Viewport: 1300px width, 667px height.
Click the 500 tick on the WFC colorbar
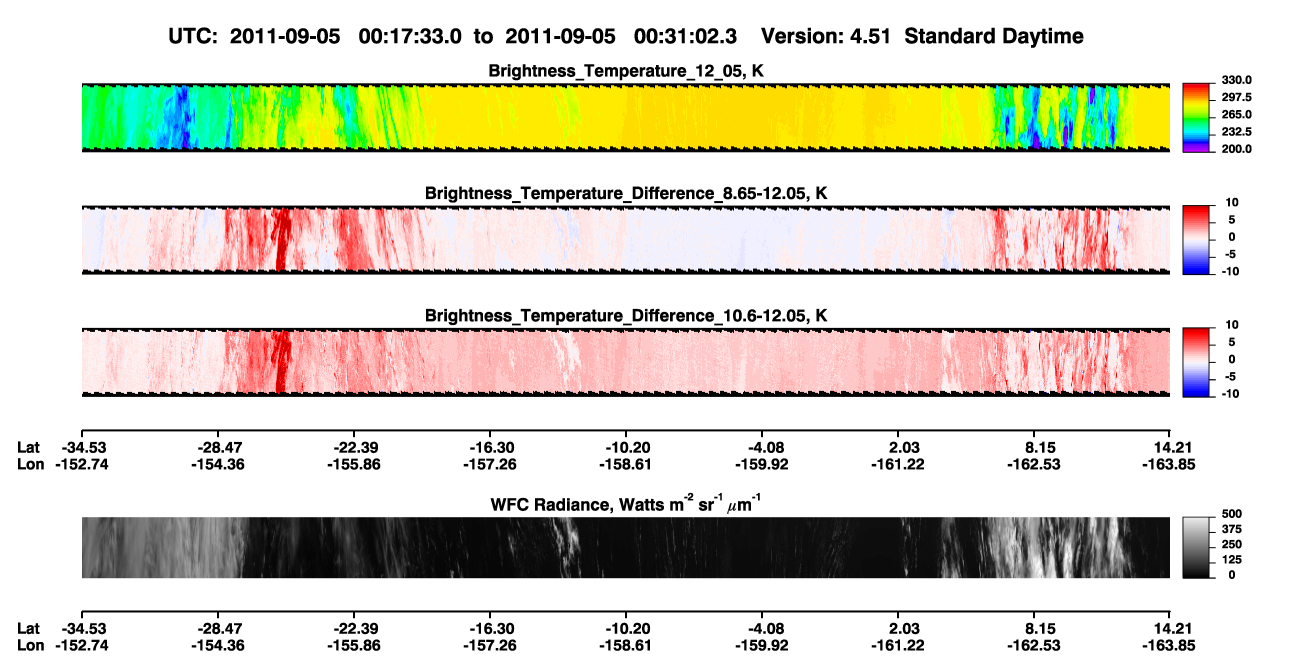[x=1231, y=516]
